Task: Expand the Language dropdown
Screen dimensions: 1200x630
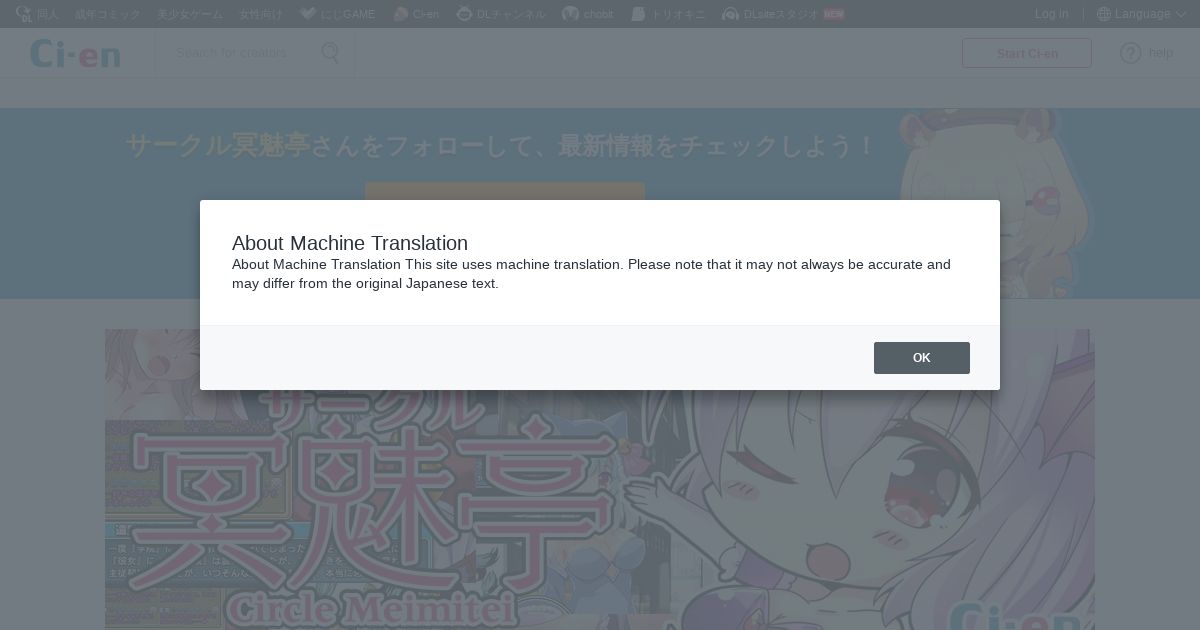Action: click(1141, 14)
